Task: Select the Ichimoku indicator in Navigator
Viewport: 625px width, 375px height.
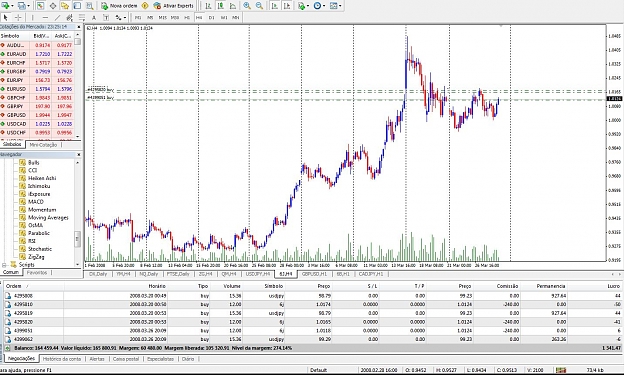Action: pos(39,186)
